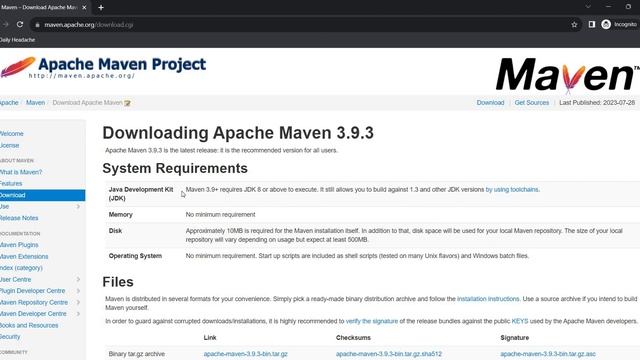
Task: Click the 'Files' heading
Action: (x=118, y=282)
